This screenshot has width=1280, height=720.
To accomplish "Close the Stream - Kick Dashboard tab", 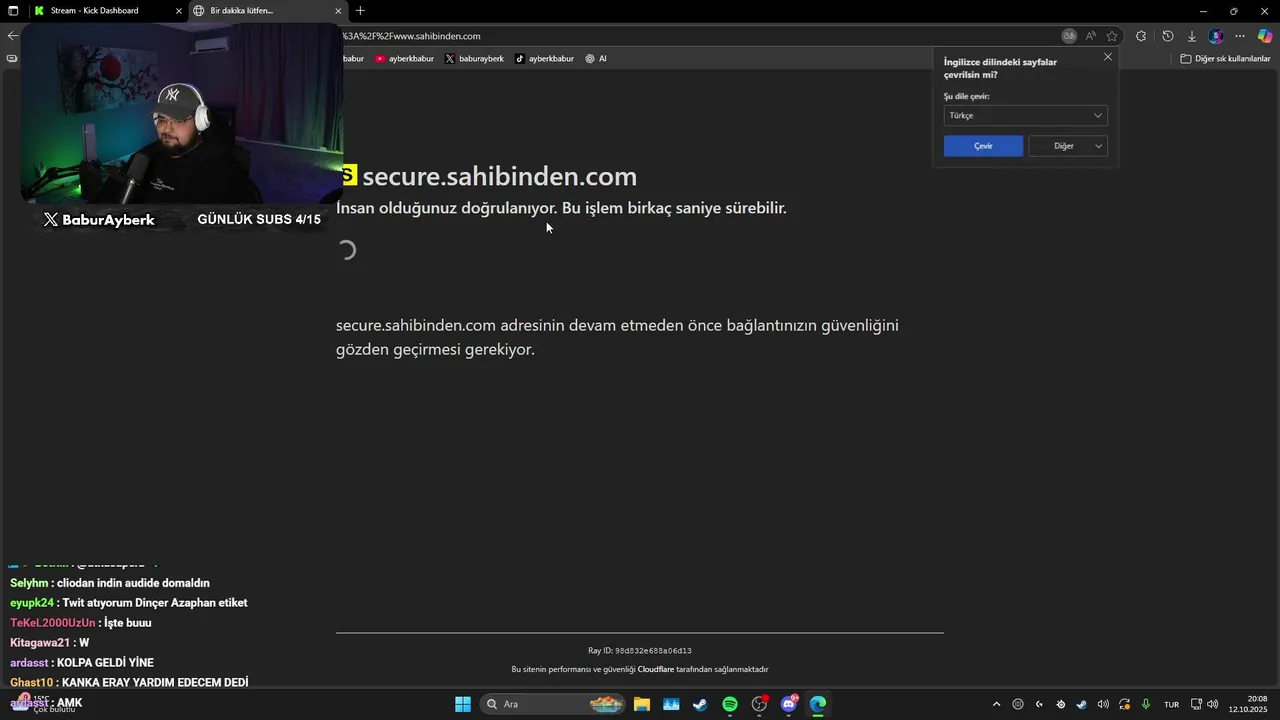I will pos(179,11).
